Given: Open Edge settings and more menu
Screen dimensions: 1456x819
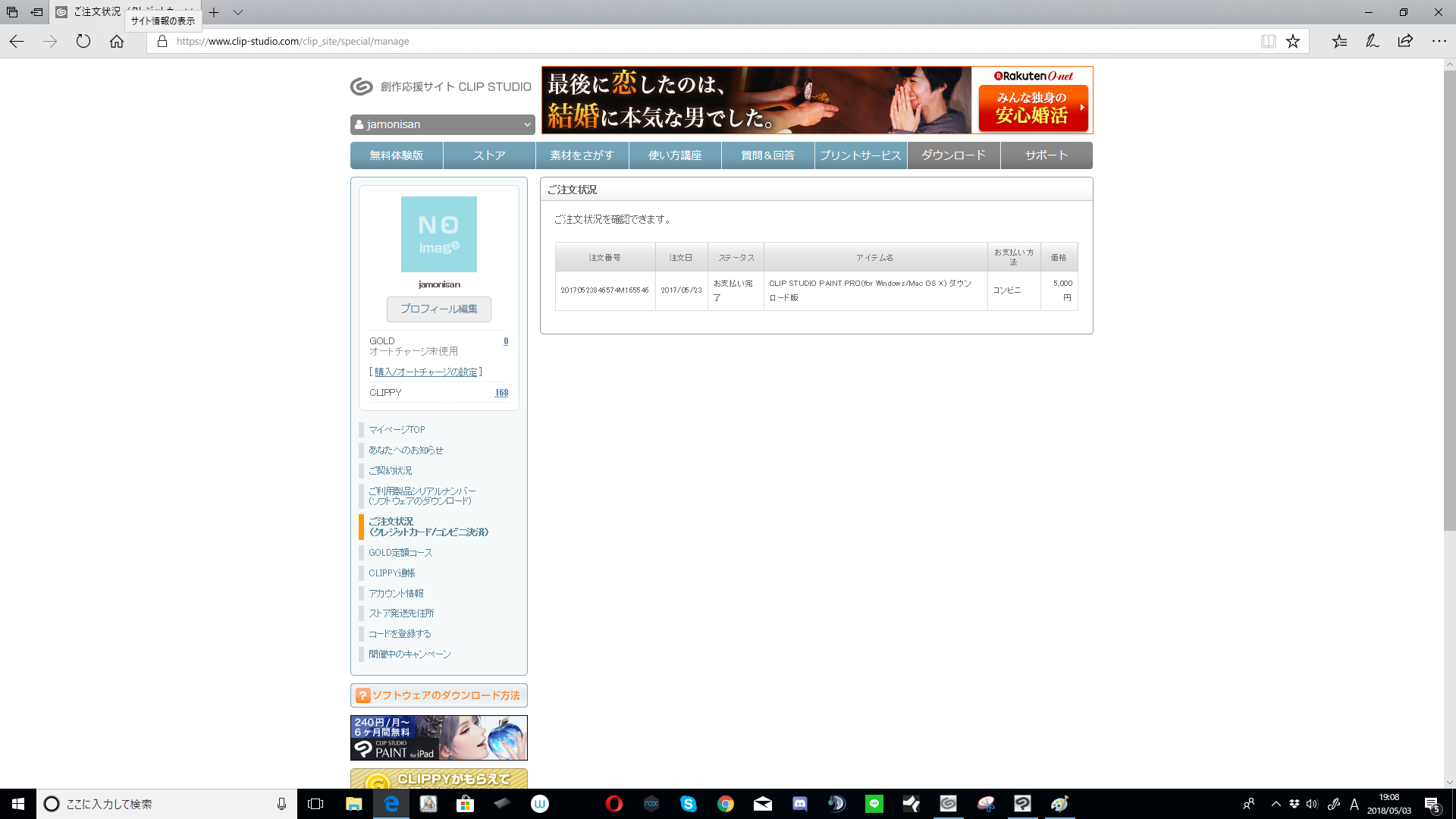Looking at the screenshot, I should click(1439, 42).
